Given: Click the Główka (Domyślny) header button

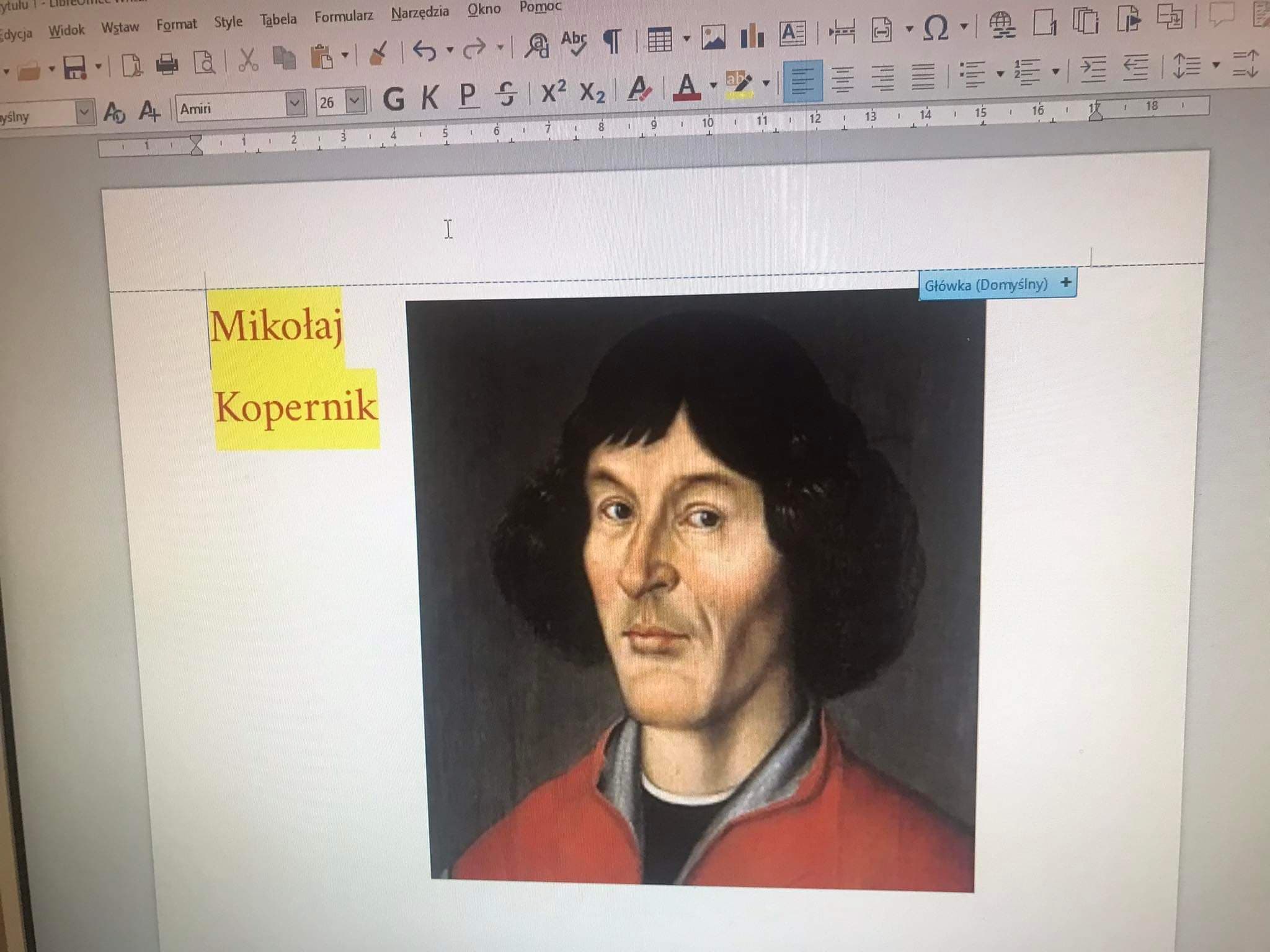Looking at the screenshot, I should [x=986, y=285].
